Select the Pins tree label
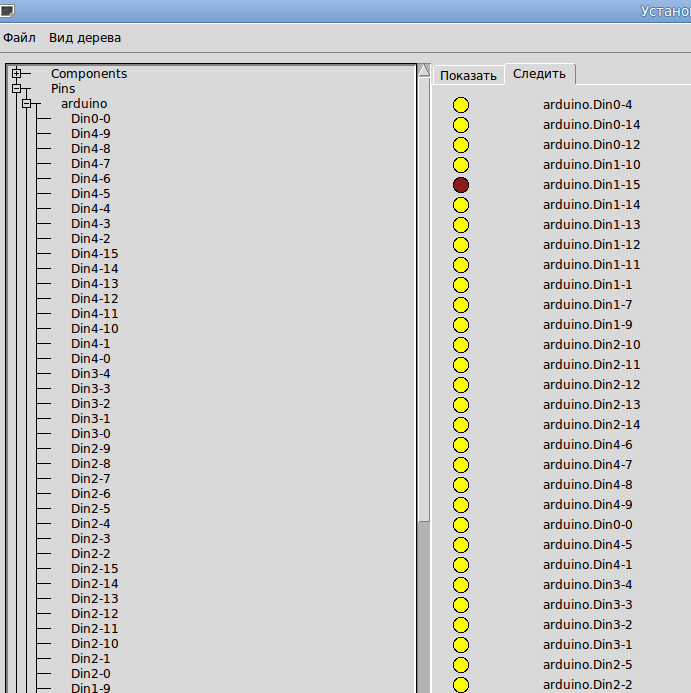 tap(63, 88)
